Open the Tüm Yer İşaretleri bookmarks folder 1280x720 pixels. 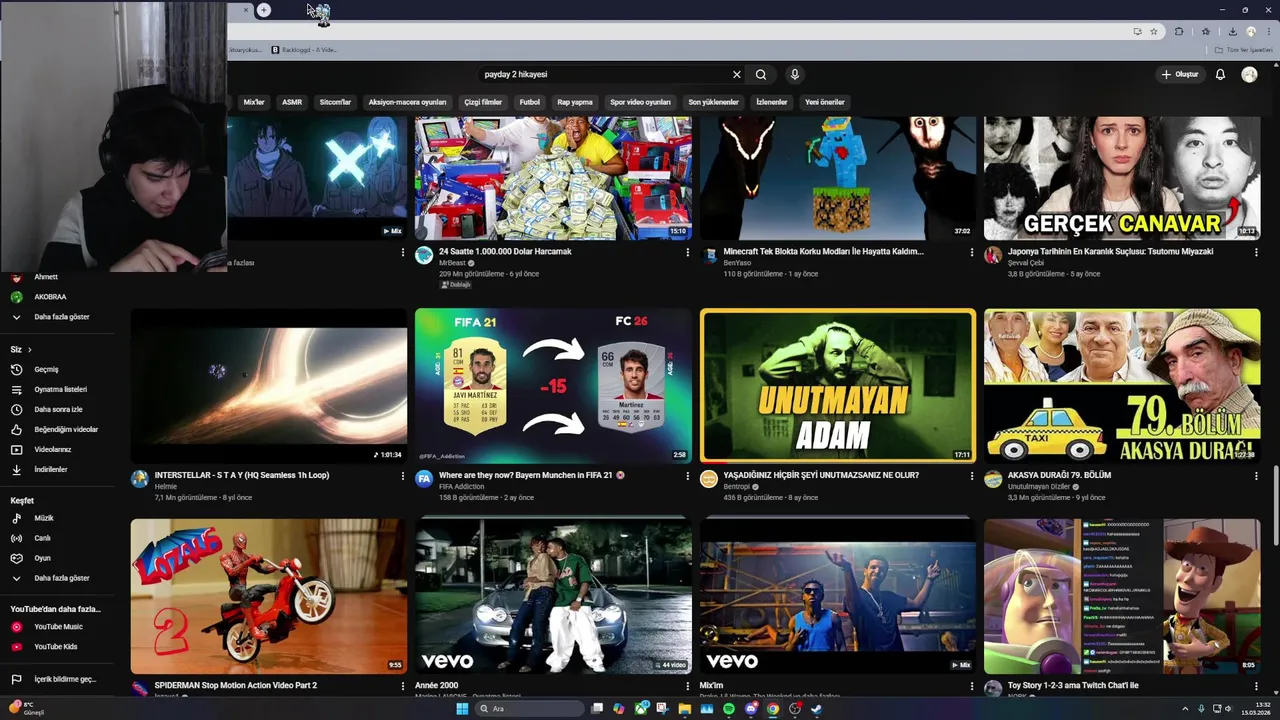click(1245, 50)
